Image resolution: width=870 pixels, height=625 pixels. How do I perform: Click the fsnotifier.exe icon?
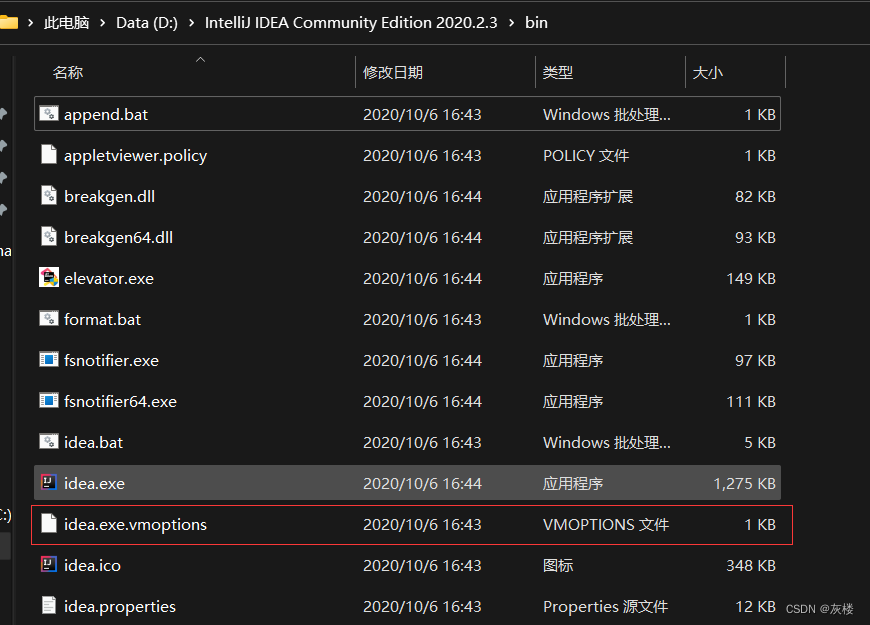click(x=49, y=360)
